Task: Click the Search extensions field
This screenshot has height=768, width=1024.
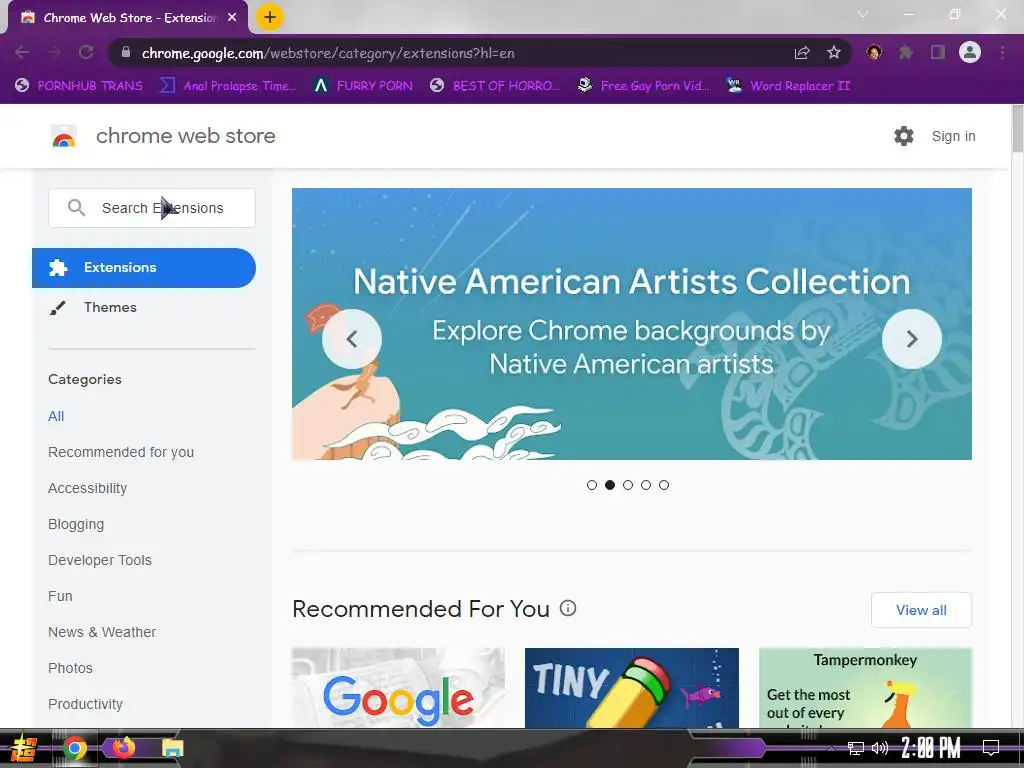Action: 152,208
